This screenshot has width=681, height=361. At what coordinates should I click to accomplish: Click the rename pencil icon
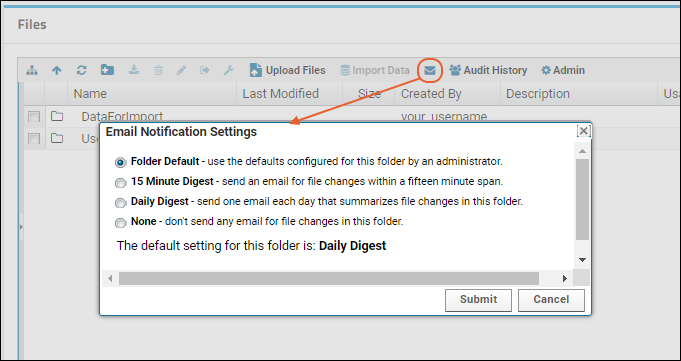(x=182, y=70)
